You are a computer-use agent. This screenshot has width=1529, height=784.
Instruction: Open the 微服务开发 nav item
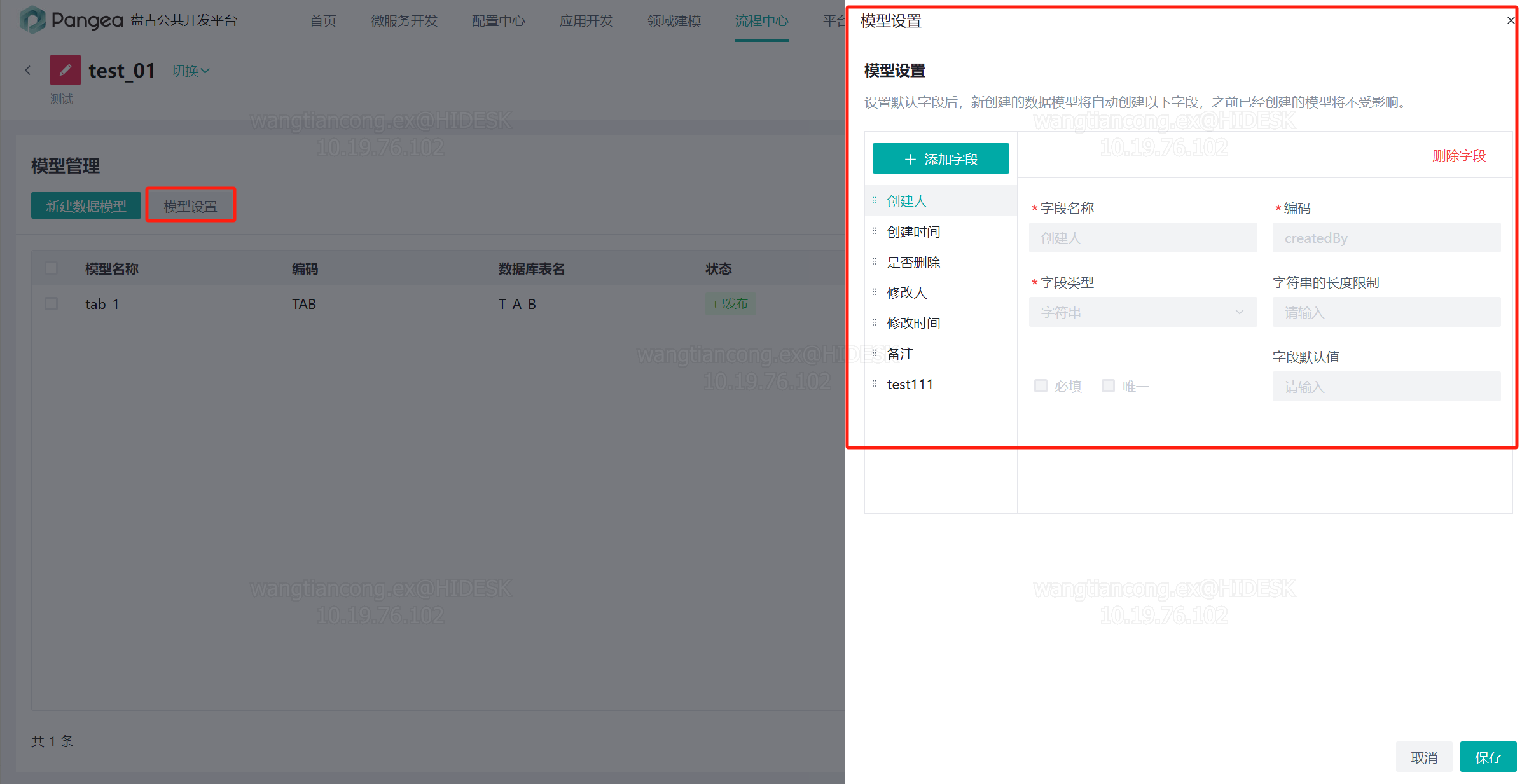coord(404,21)
